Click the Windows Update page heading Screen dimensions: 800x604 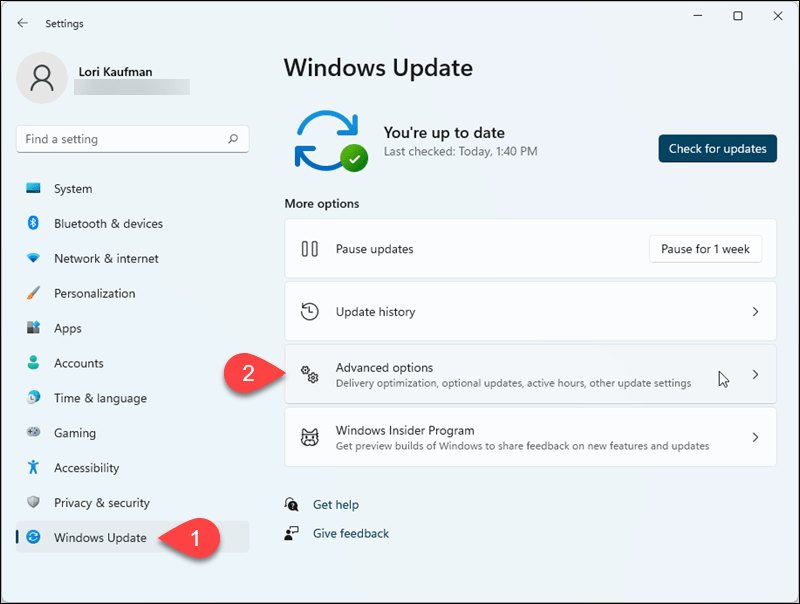coord(379,68)
